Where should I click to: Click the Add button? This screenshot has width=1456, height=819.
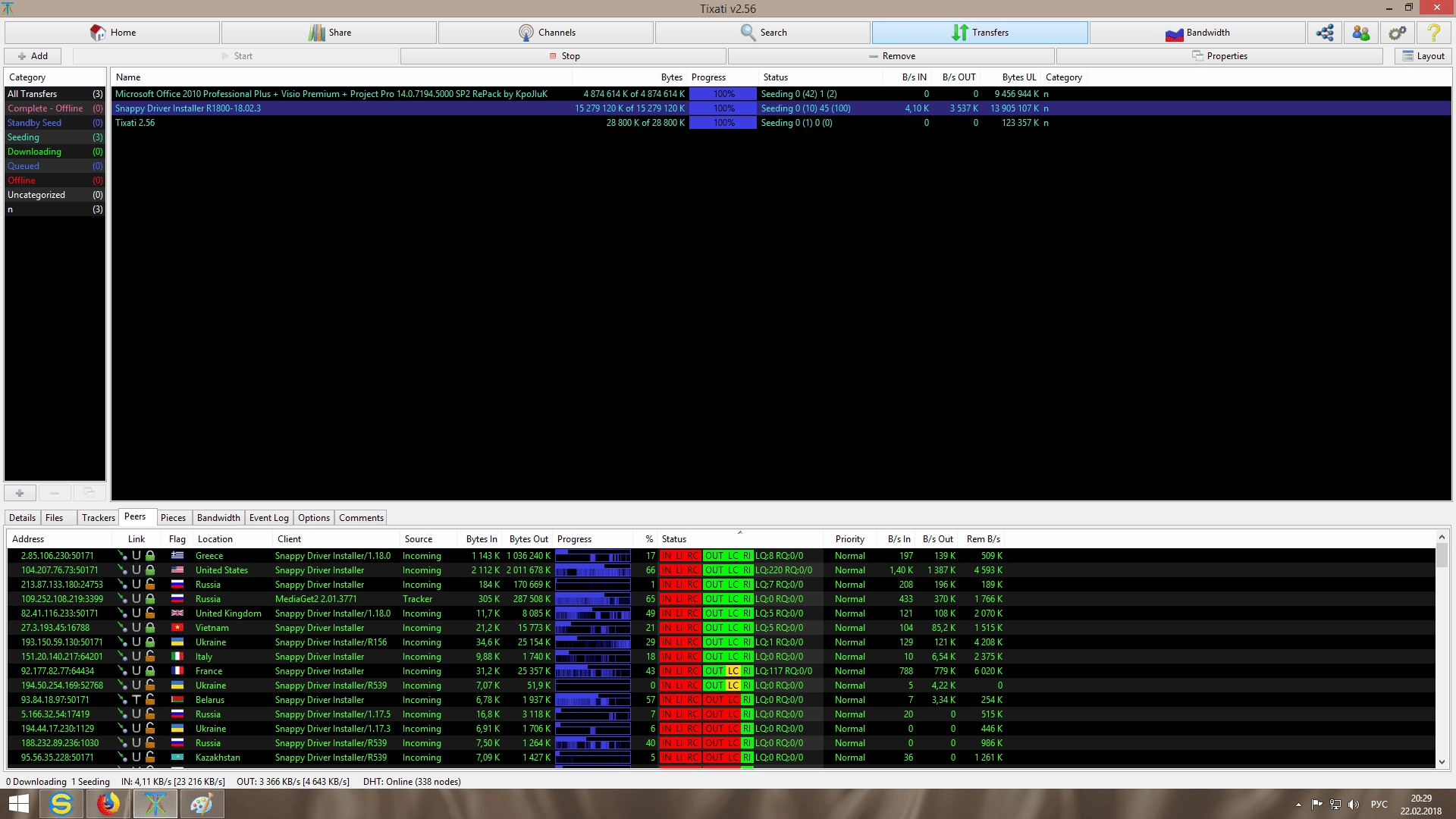[x=33, y=56]
